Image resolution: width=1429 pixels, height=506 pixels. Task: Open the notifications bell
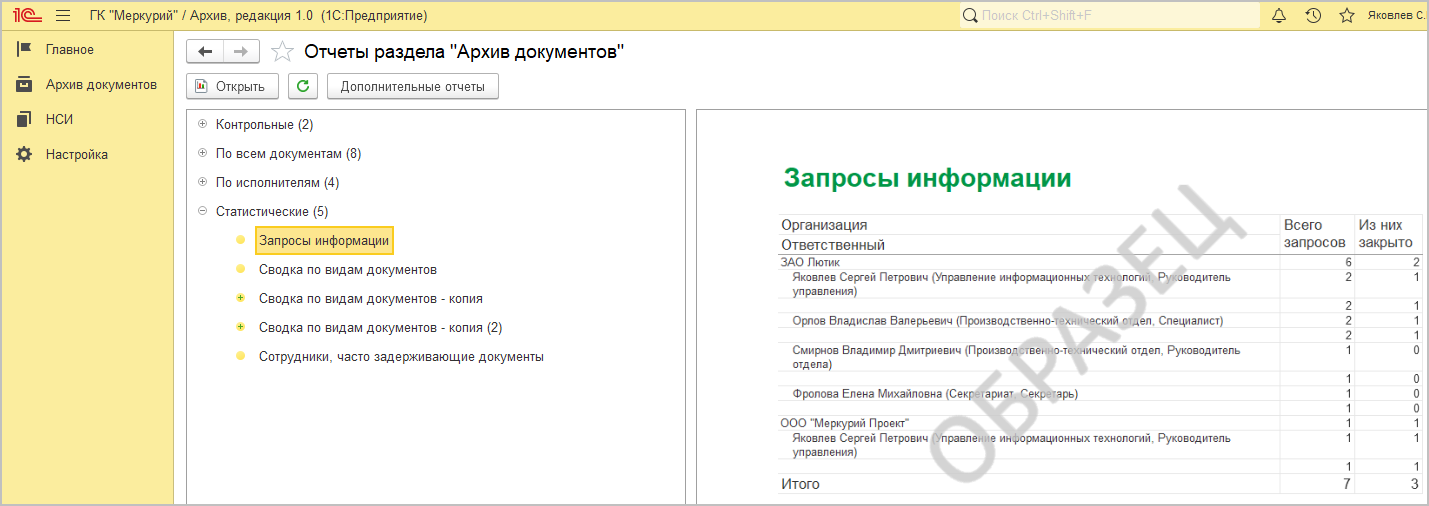1279,16
